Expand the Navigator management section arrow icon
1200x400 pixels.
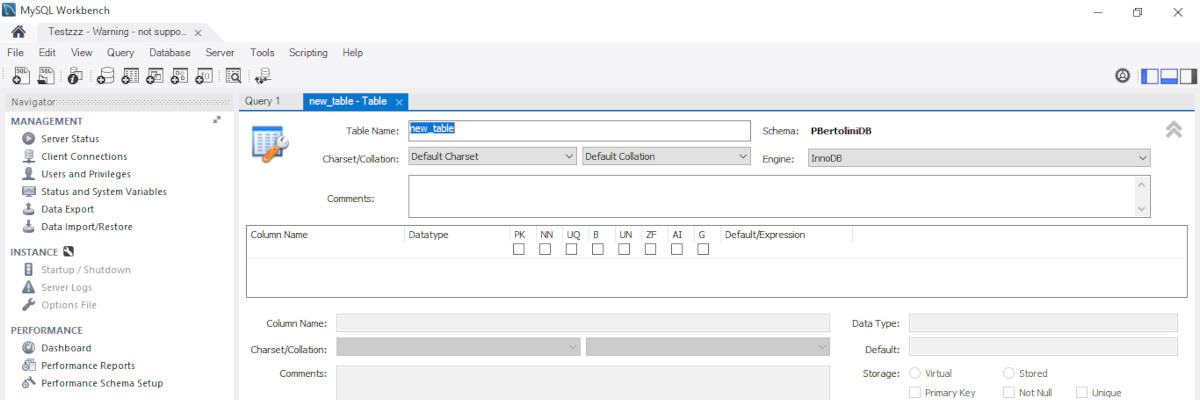217,120
